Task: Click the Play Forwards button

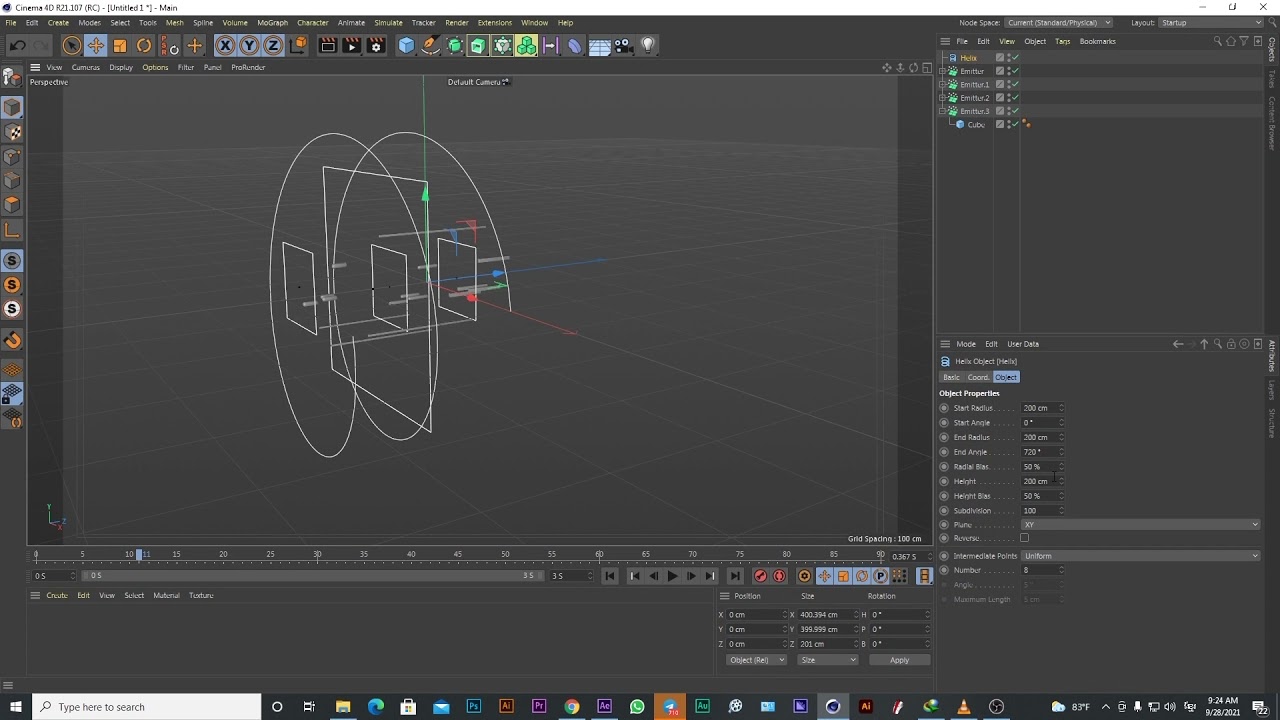Action: coord(672,576)
